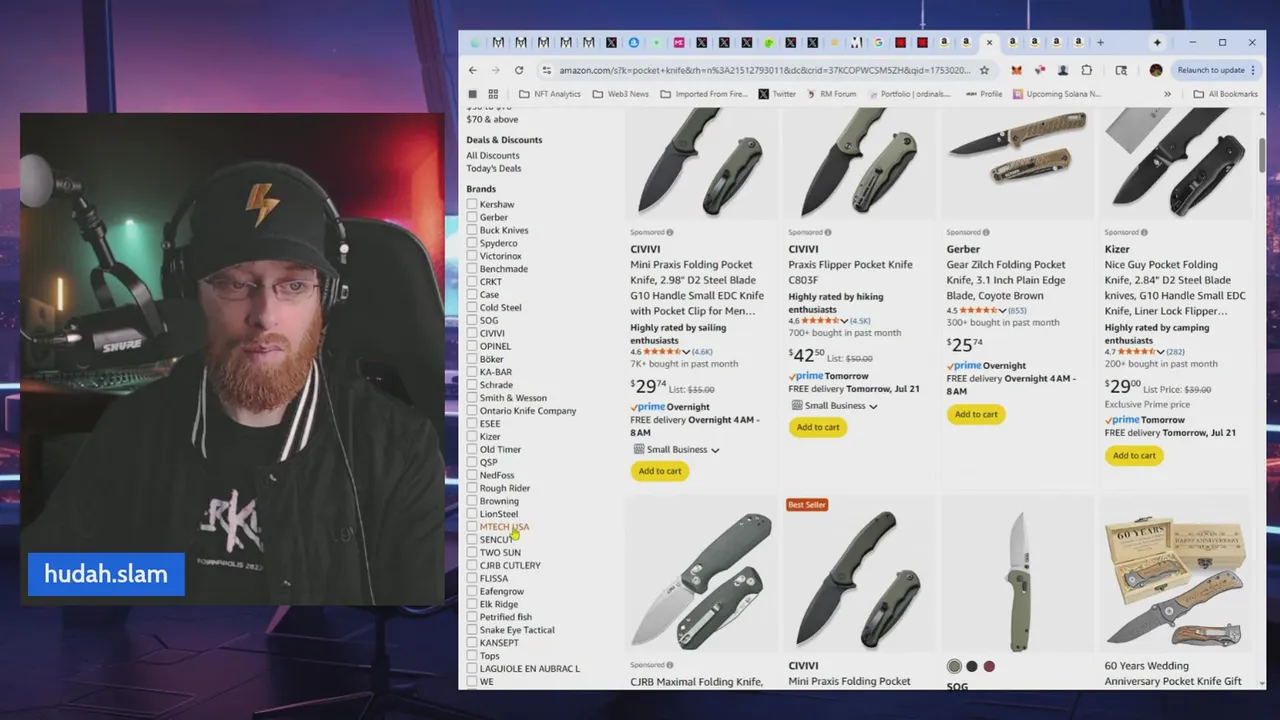Screen dimensions: 1280x720
Task: Close the active Amazon tab
Action: 989,43
